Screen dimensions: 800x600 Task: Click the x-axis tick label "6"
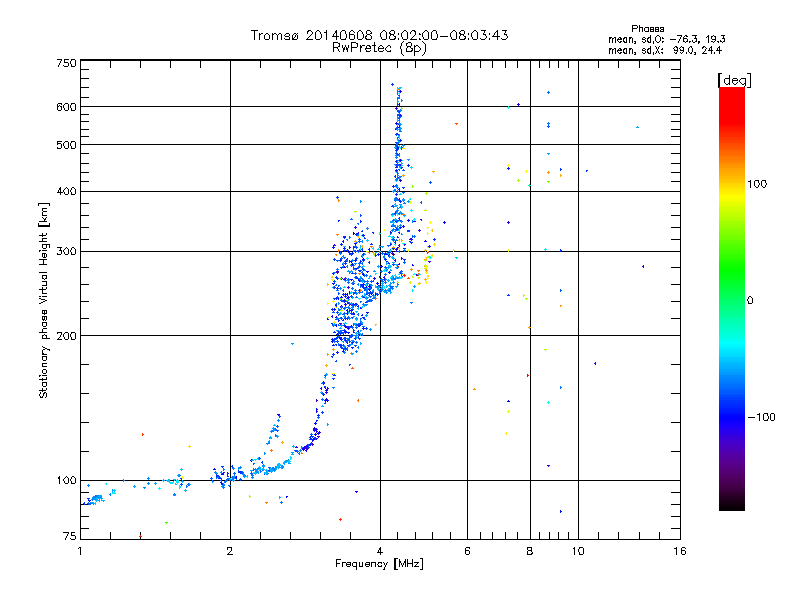tap(467, 551)
